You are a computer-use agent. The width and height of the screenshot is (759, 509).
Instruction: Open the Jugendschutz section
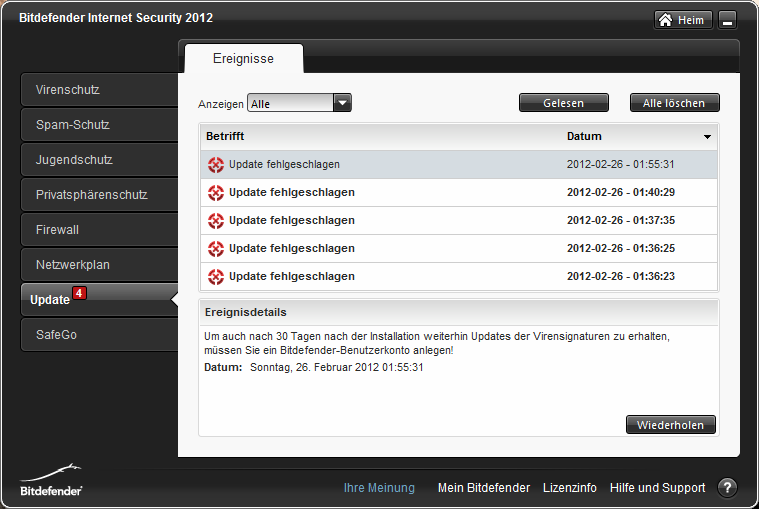pyautogui.click(x=99, y=160)
